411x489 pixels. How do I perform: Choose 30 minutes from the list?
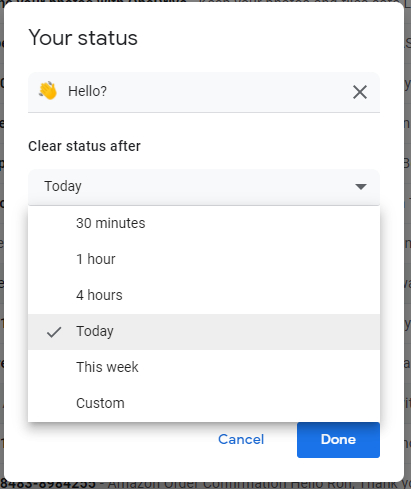(x=204, y=223)
